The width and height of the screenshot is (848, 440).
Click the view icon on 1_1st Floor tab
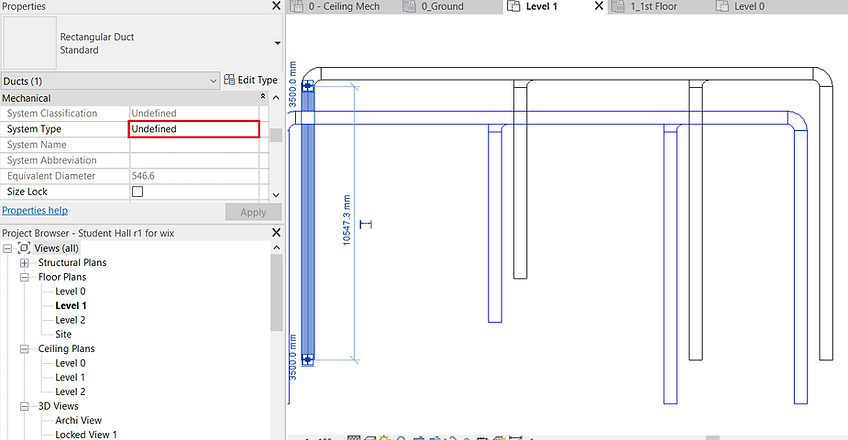[x=618, y=6]
